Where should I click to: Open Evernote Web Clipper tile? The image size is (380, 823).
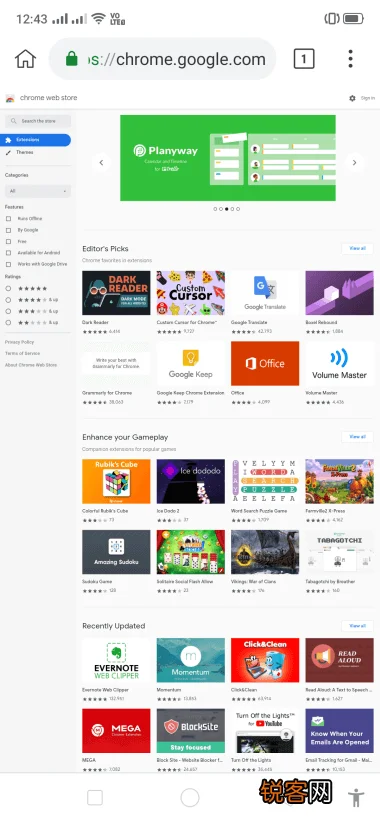[116, 660]
